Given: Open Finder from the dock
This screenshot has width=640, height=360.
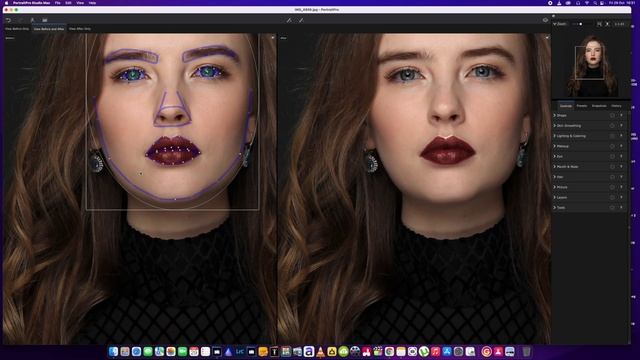Looking at the screenshot, I should (x=113, y=351).
